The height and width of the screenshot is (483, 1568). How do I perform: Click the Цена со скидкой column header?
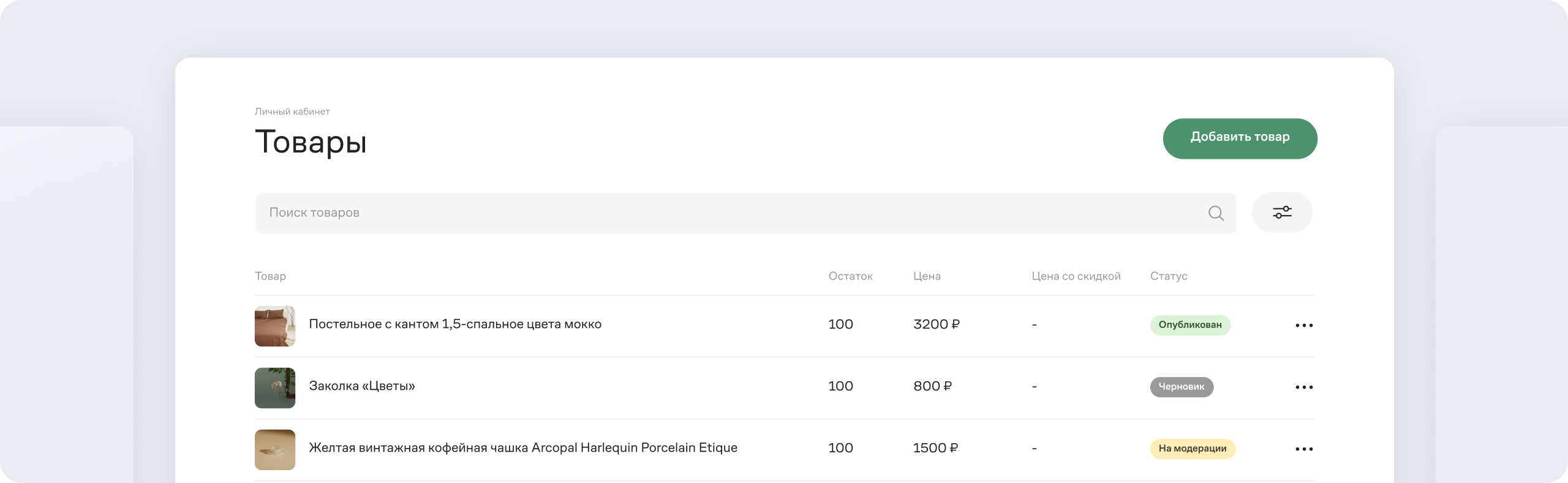point(1076,276)
